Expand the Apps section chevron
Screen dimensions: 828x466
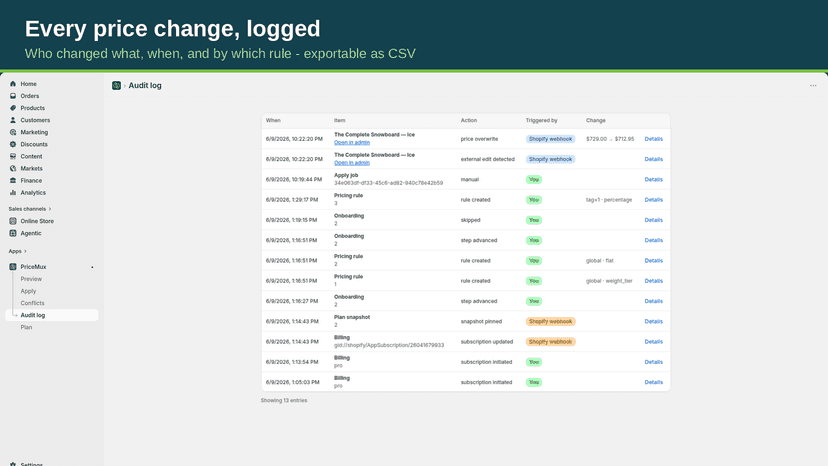pos(25,251)
